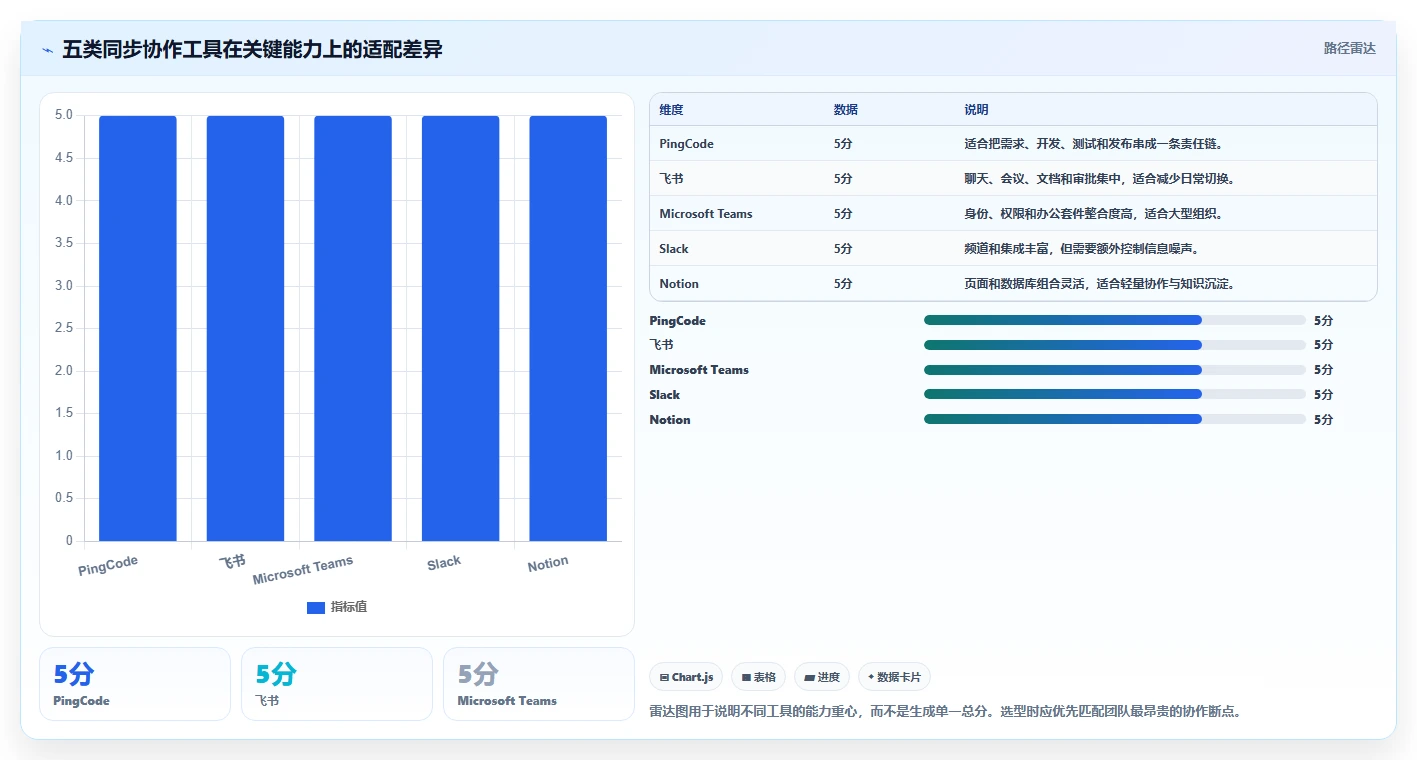Click the 路径雷达 label in header
1417x760 pixels.
point(1349,48)
